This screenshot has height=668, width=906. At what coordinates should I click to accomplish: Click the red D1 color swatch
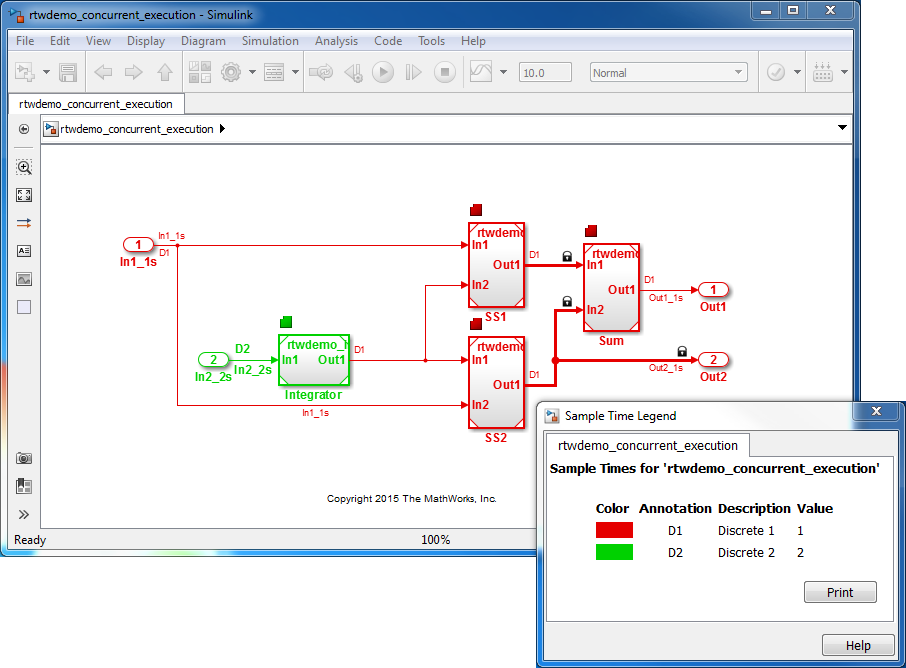pos(614,530)
